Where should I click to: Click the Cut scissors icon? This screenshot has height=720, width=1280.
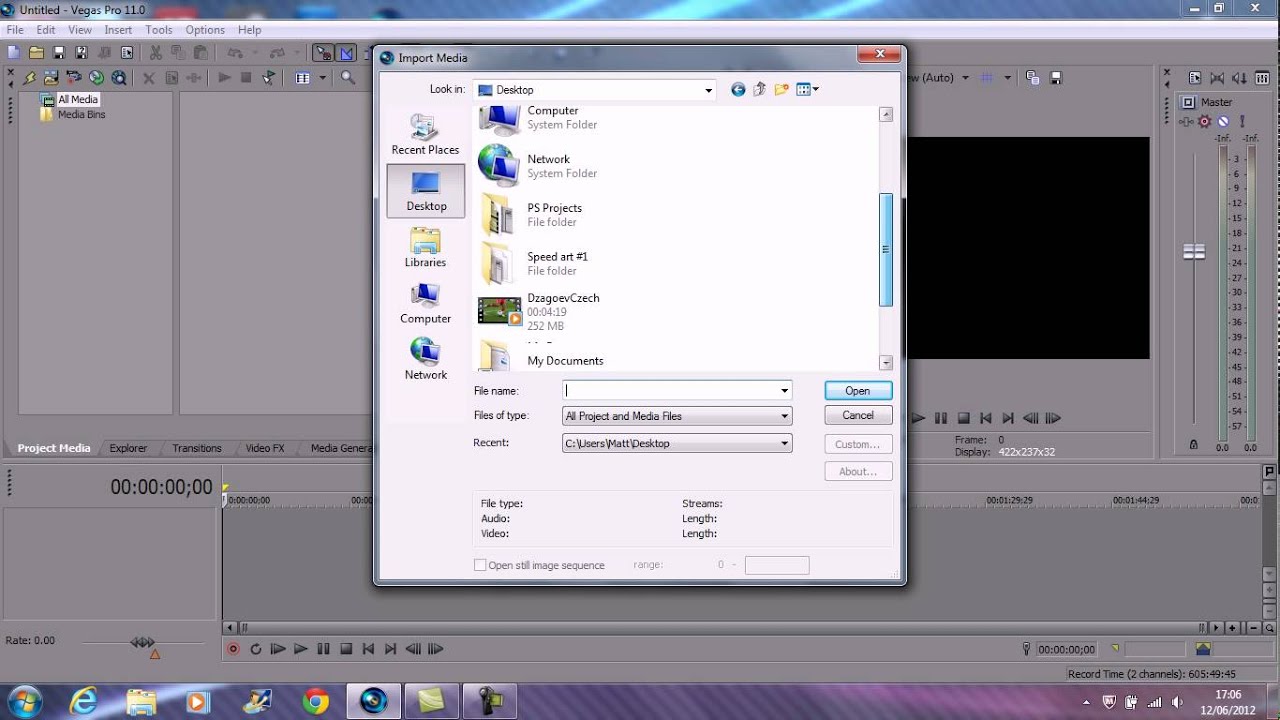156,52
